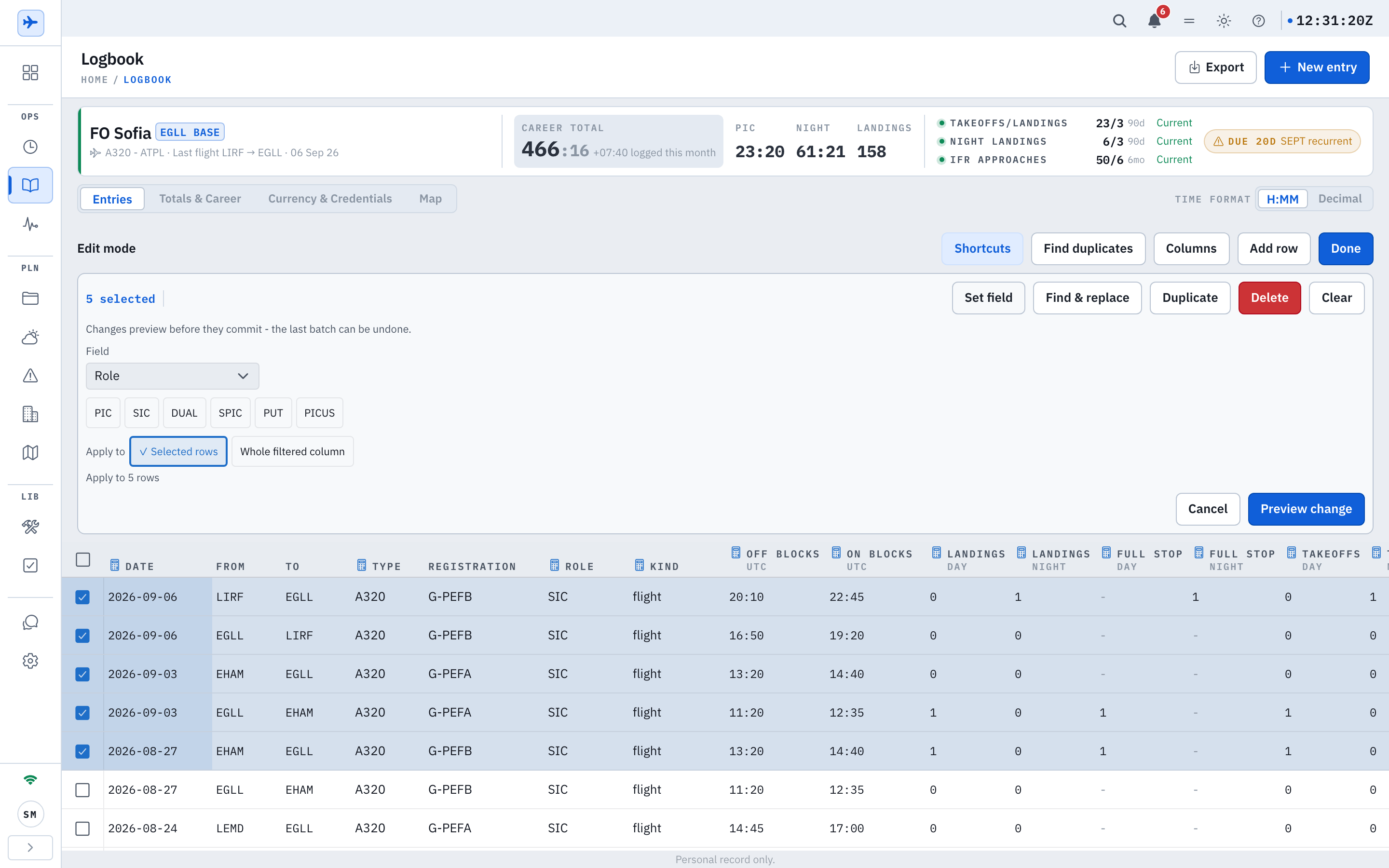The image size is (1389, 868).
Task: Click the search magnifier icon
Action: click(x=1119, y=21)
